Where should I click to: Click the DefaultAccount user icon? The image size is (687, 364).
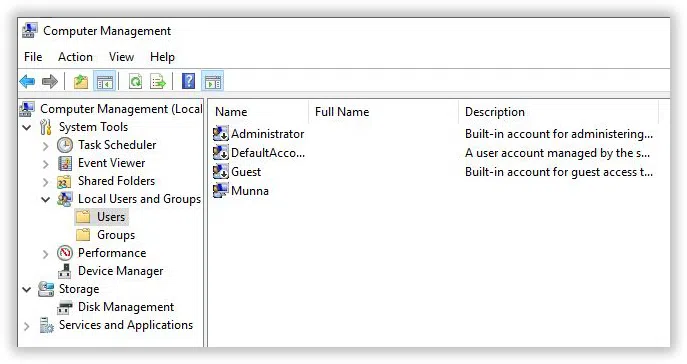point(220,152)
